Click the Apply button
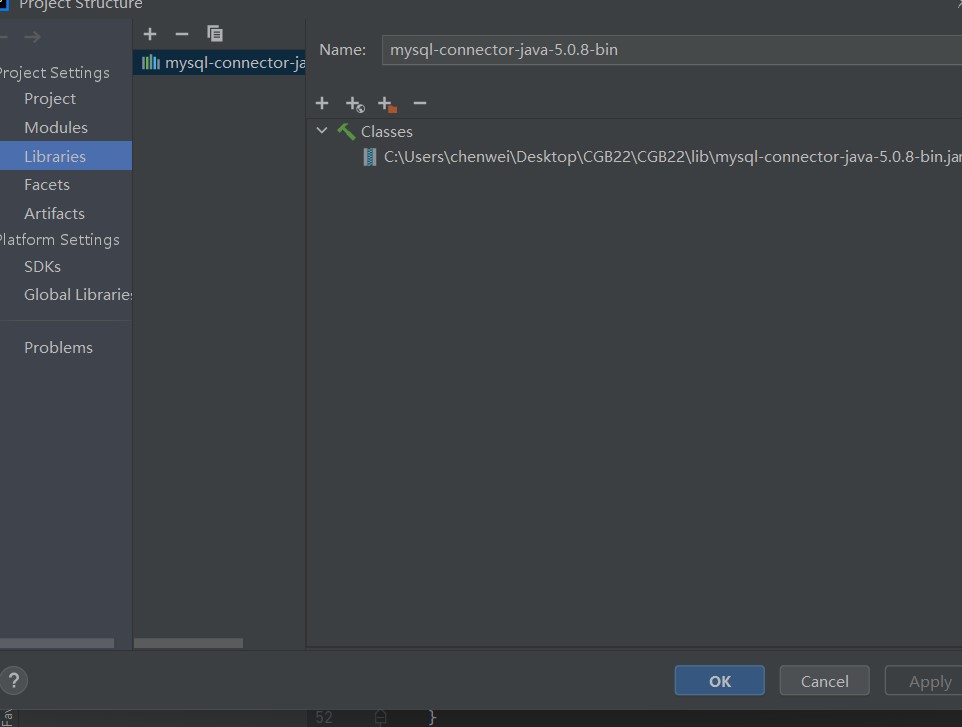The height and width of the screenshot is (727, 962). [923, 680]
